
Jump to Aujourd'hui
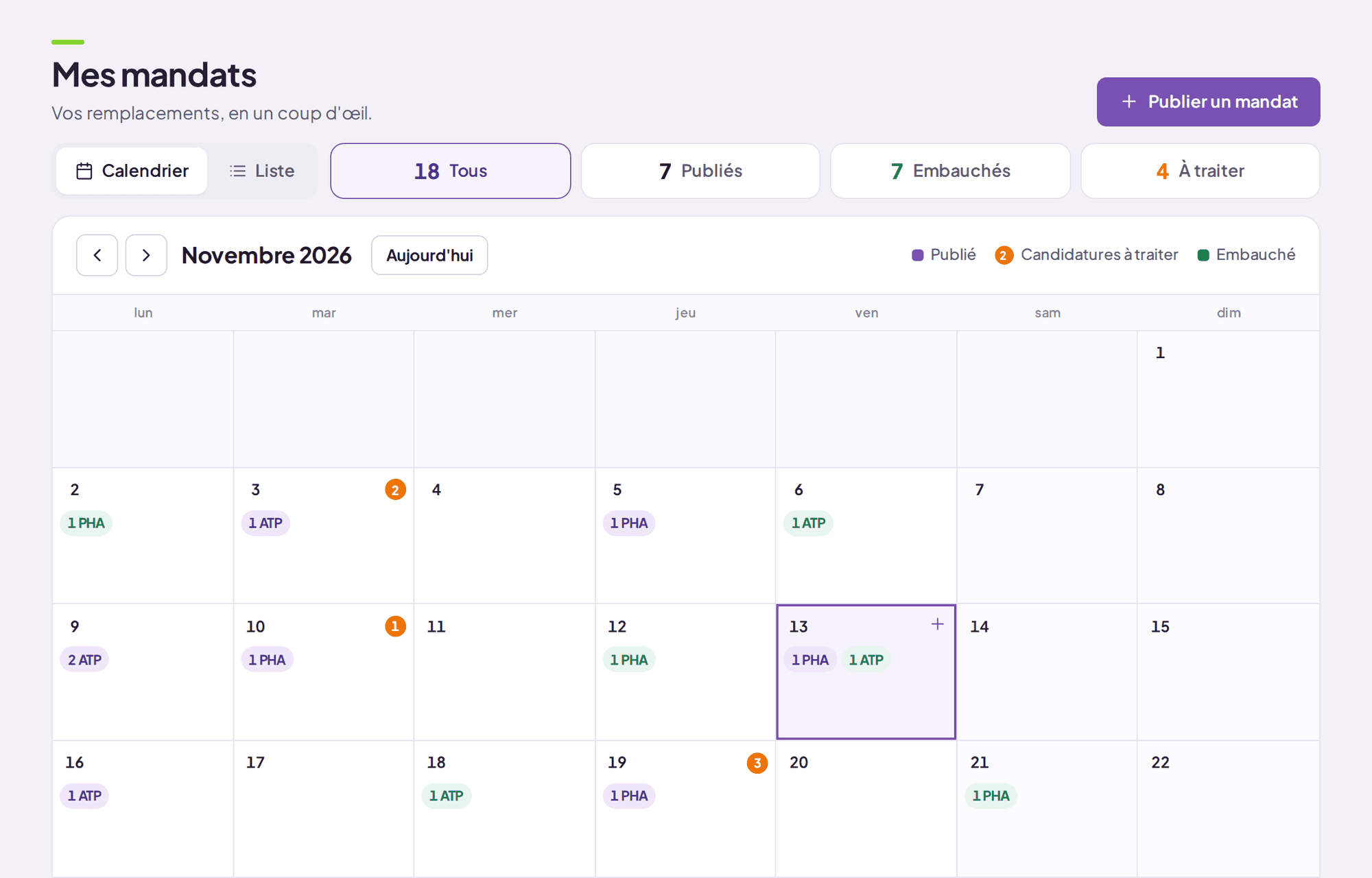(x=429, y=255)
